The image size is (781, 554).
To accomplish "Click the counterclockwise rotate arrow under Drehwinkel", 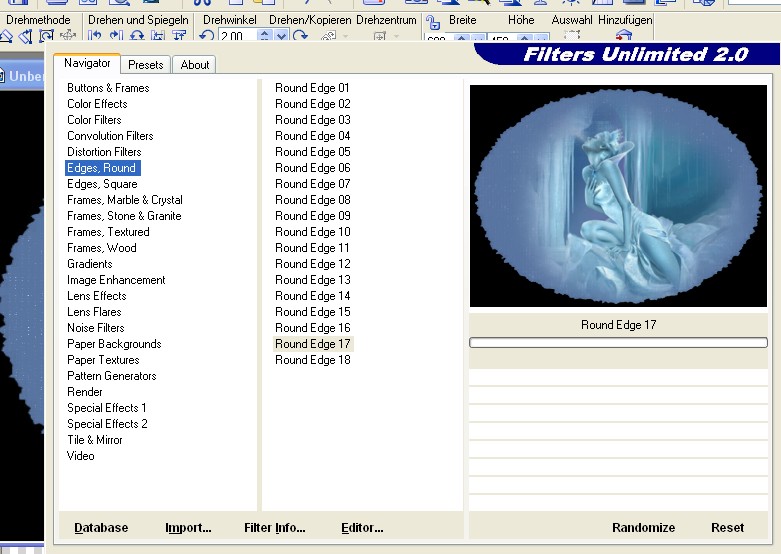I will pyautogui.click(x=207, y=36).
